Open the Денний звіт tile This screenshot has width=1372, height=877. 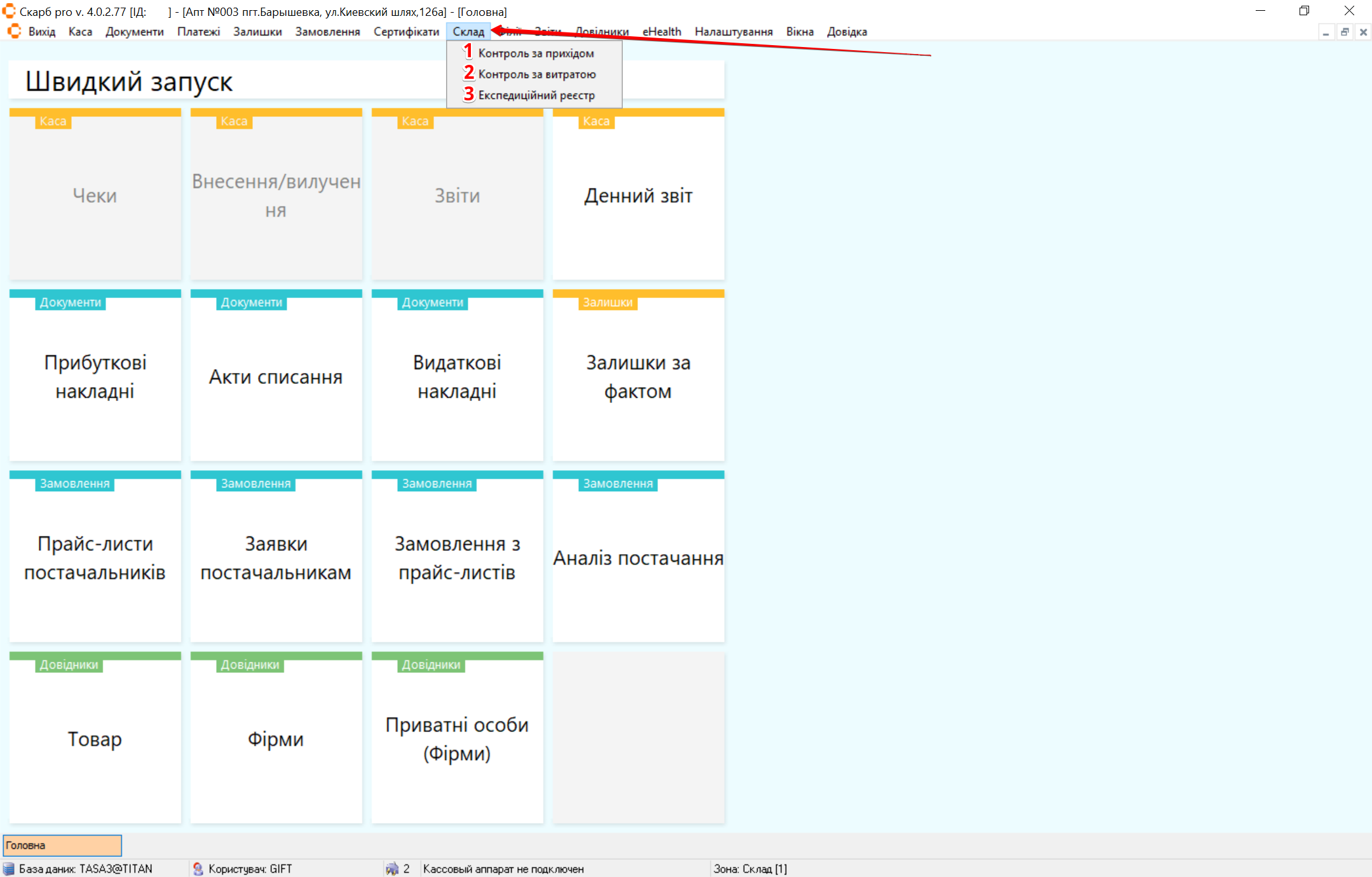coord(638,196)
